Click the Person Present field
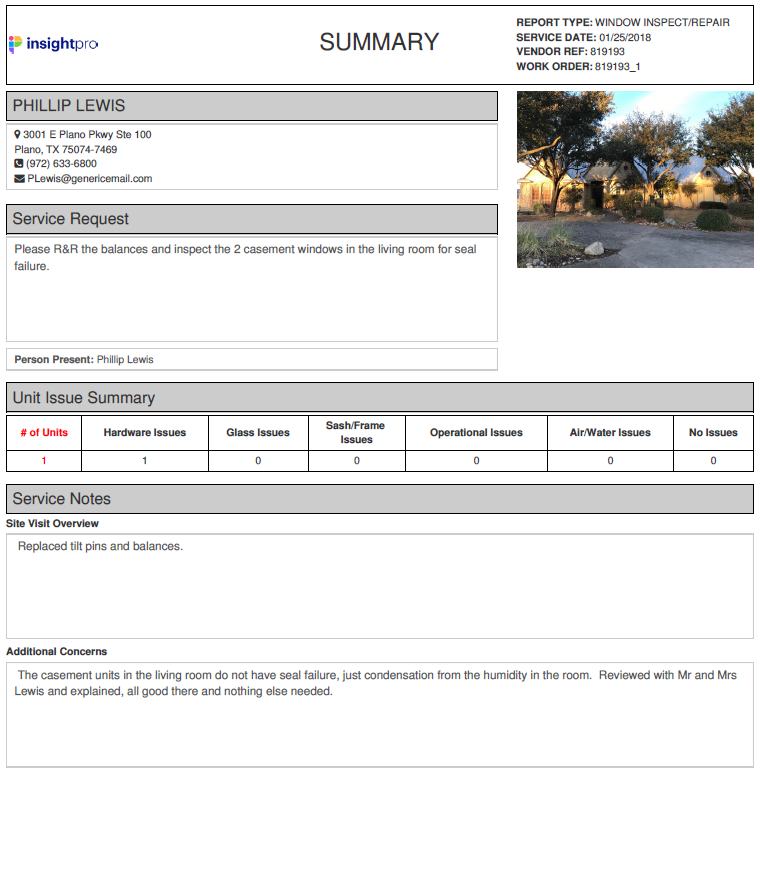The height and width of the screenshot is (875, 760). pyautogui.click(x=252, y=359)
